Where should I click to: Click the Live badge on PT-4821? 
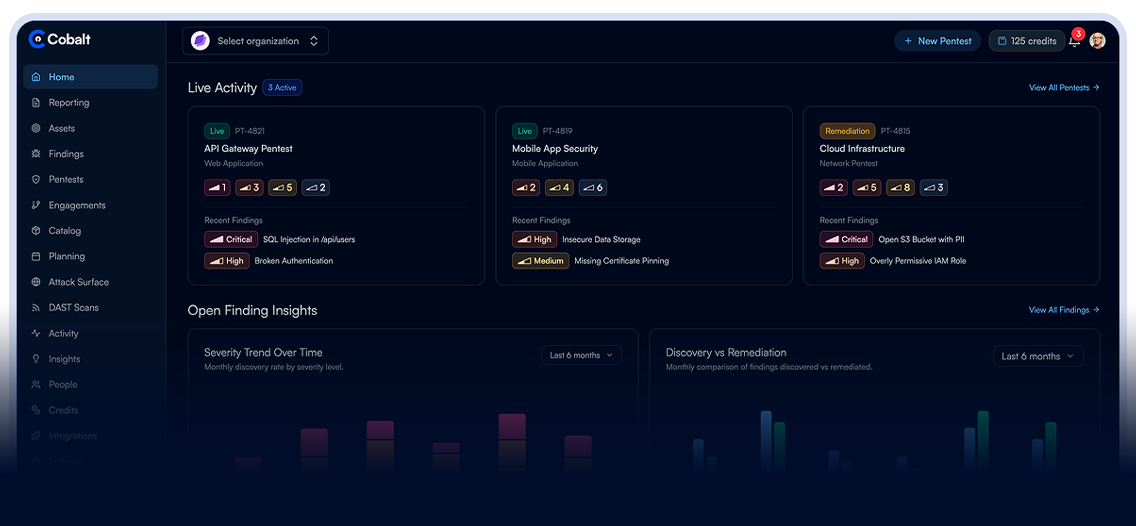pos(217,131)
